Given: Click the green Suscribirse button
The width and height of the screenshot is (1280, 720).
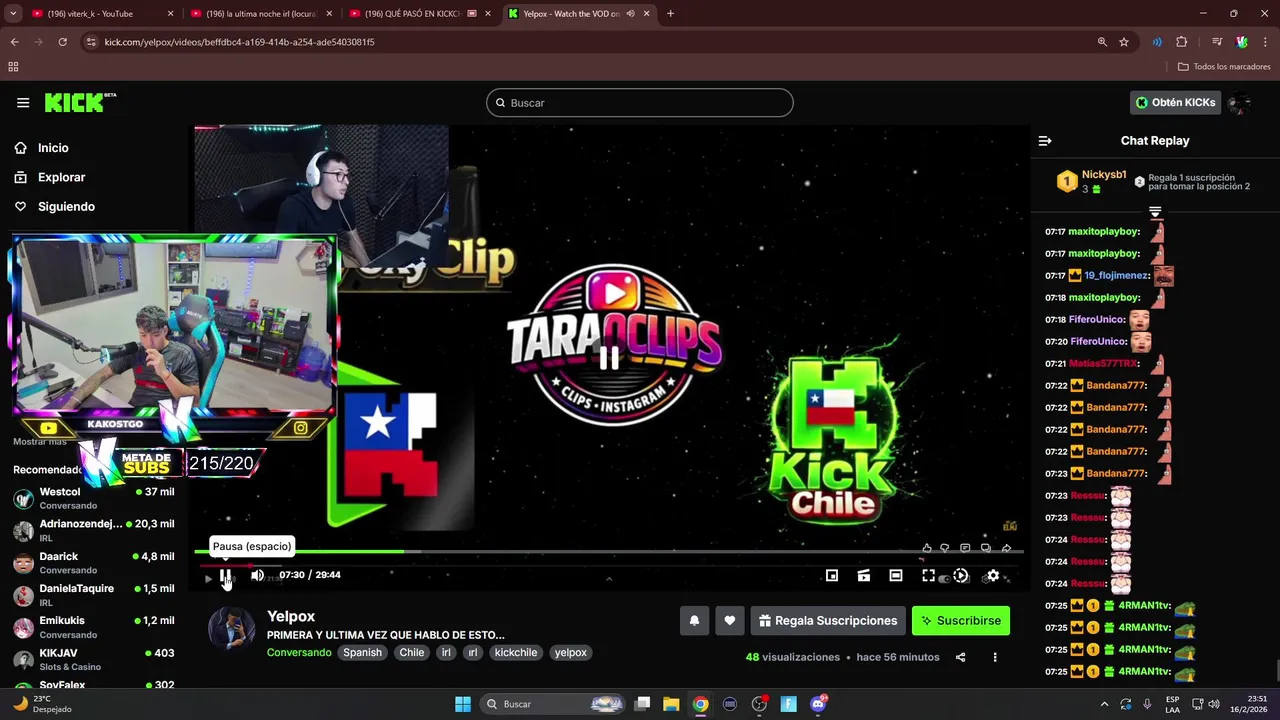Looking at the screenshot, I should click(961, 621).
